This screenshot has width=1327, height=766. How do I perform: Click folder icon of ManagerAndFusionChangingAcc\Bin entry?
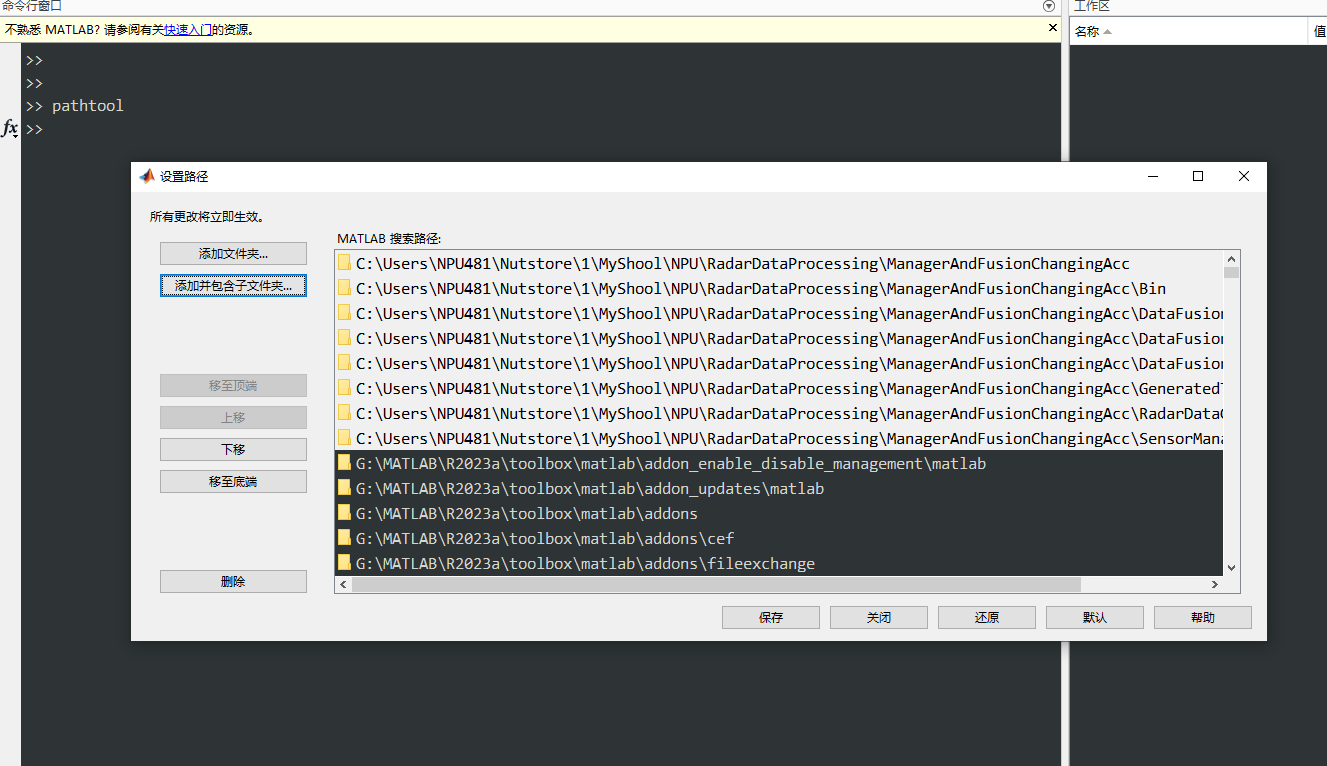click(345, 288)
